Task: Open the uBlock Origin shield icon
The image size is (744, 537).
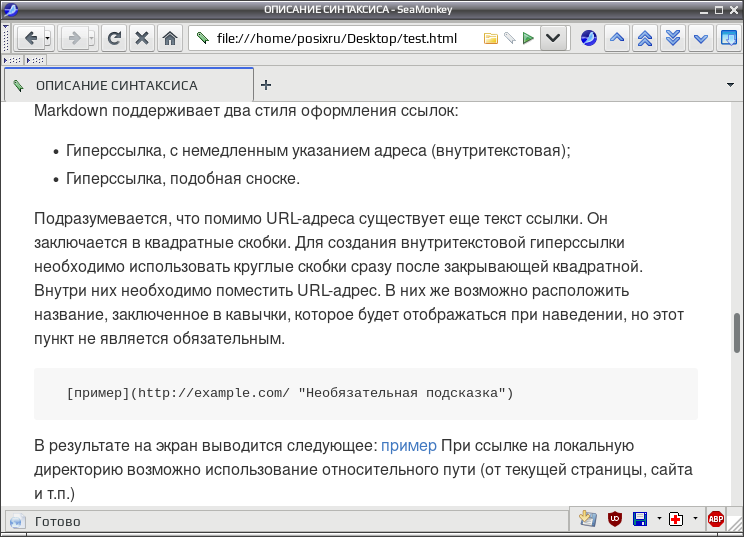Action: (615, 519)
